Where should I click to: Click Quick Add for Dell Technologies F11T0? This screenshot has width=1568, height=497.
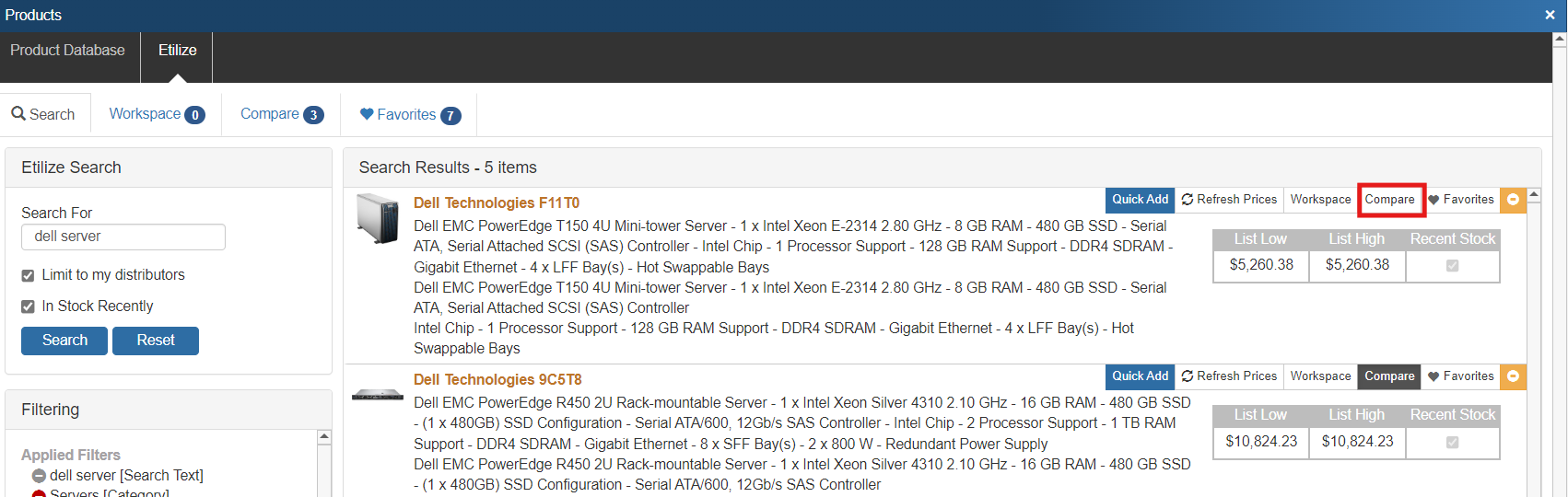(x=1140, y=200)
